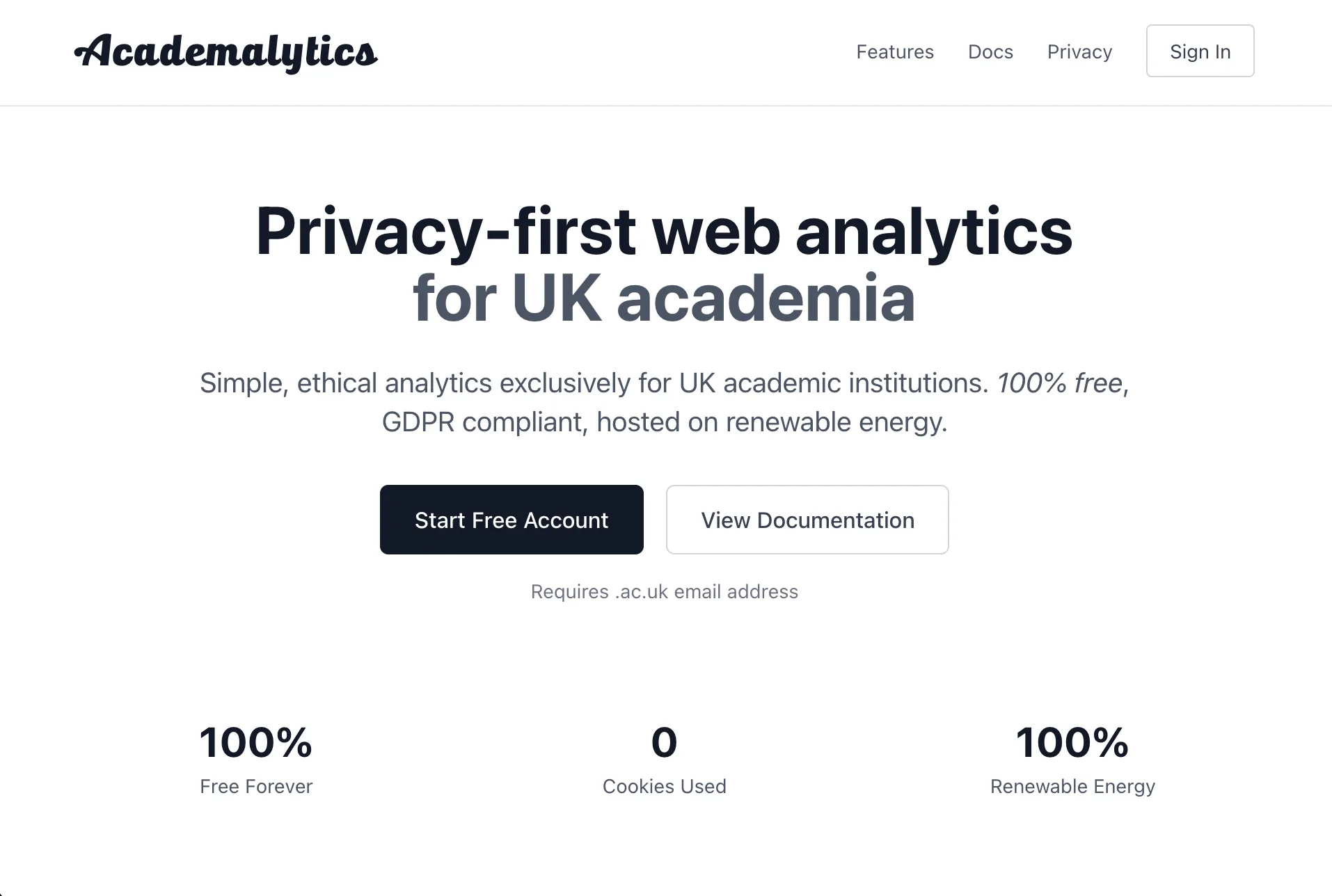Click View Documentation
Viewport: 1332px width, 896px height.
807,520
